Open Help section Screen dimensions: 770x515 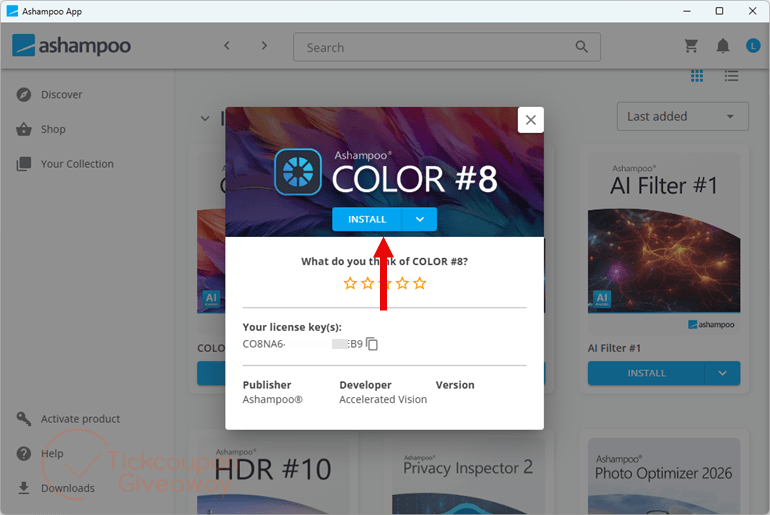pos(52,454)
